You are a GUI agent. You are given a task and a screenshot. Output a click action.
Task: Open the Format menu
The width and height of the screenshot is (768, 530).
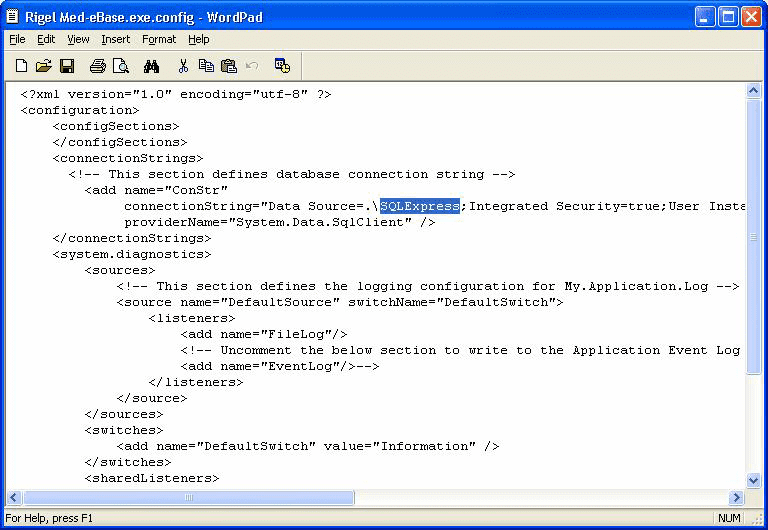click(158, 39)
